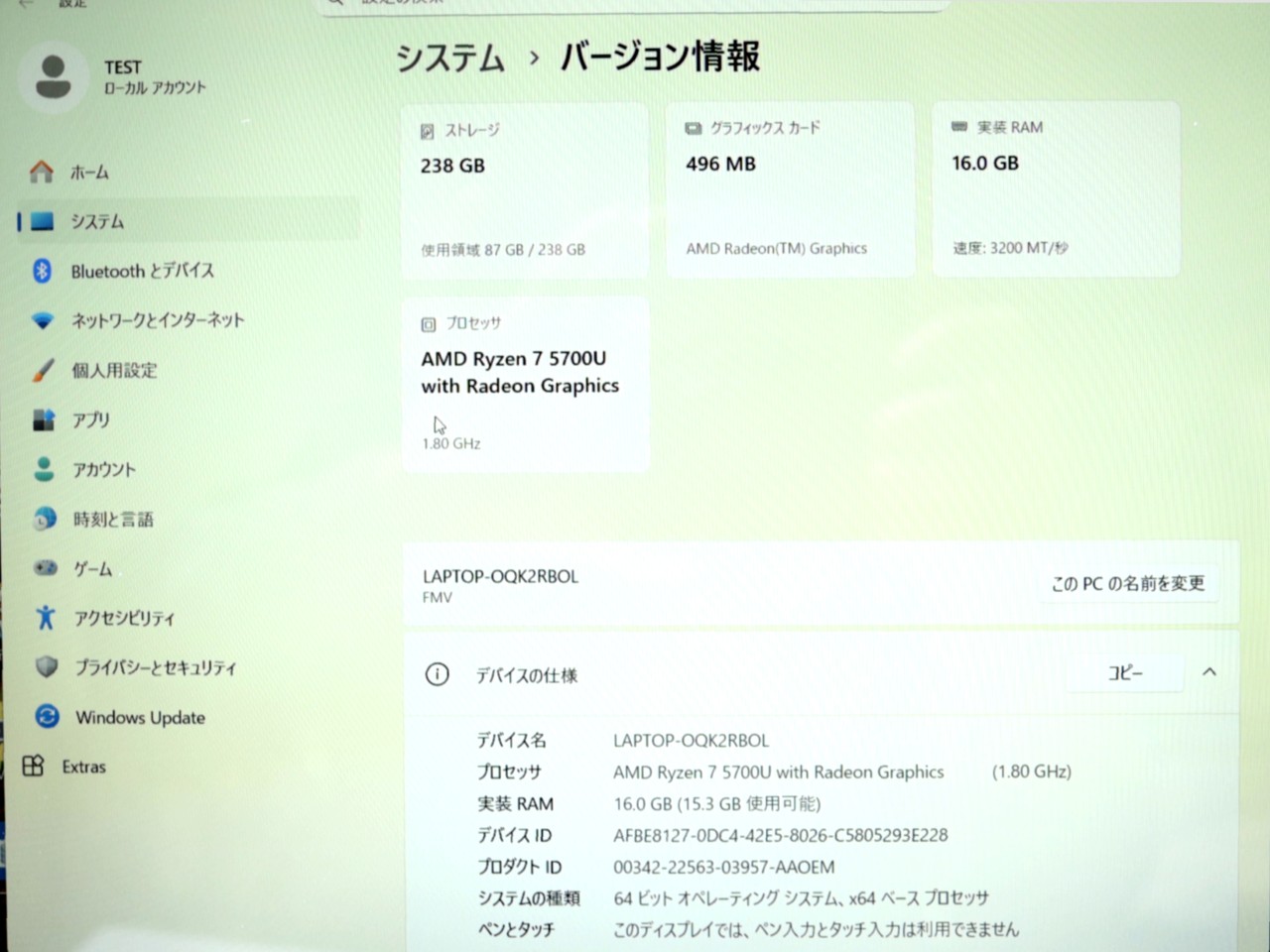Click the Windows Update sync icon
The image size is (1270, 952).
point(47,716)
